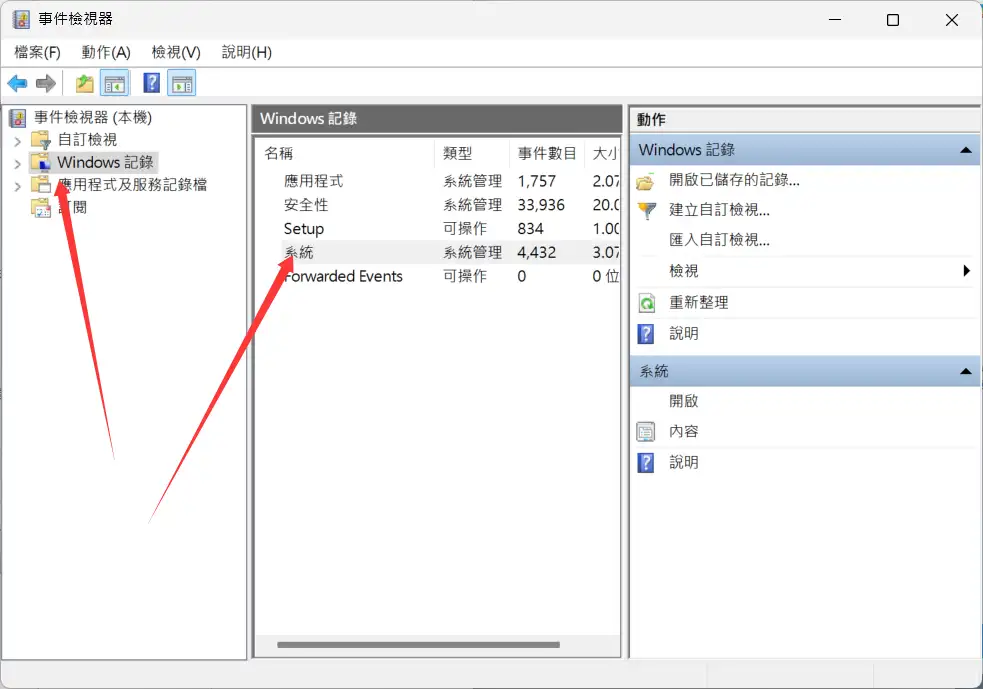Click help icon under Windows 記錄 actions

coord(646,334)
